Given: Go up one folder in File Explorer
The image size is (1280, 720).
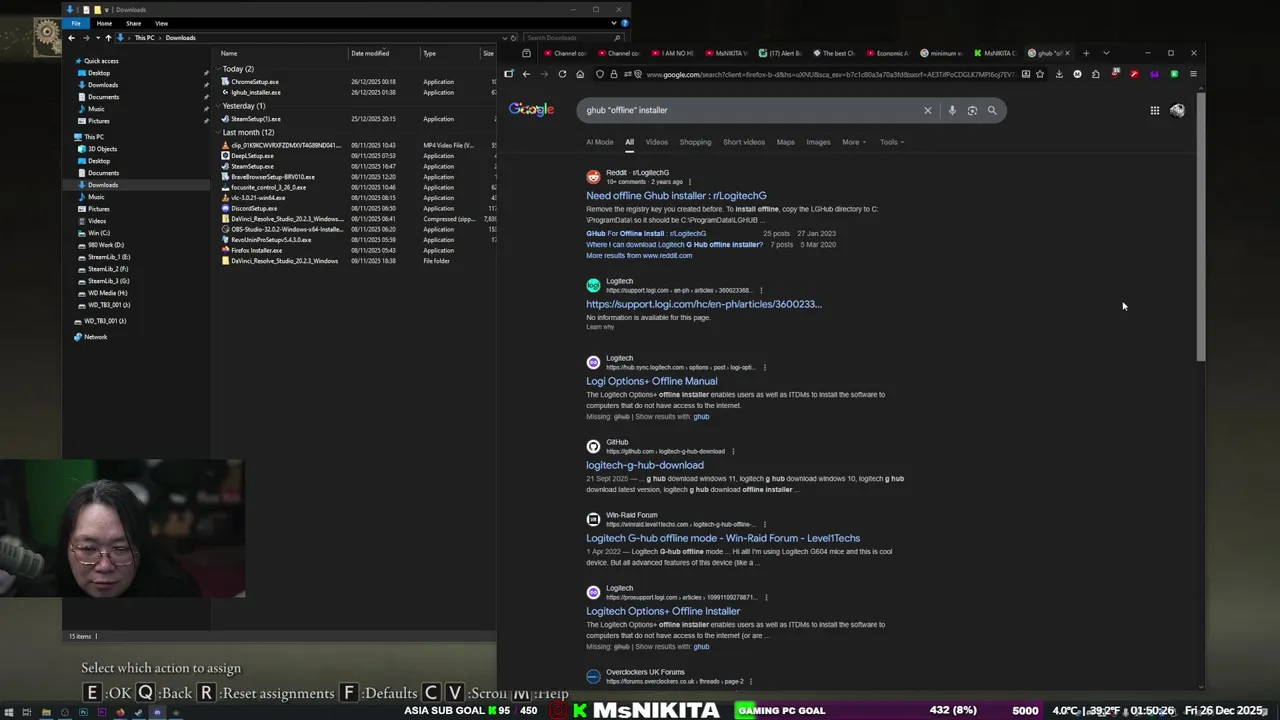Looking at the screenshot, I should (x=108, y=38).
